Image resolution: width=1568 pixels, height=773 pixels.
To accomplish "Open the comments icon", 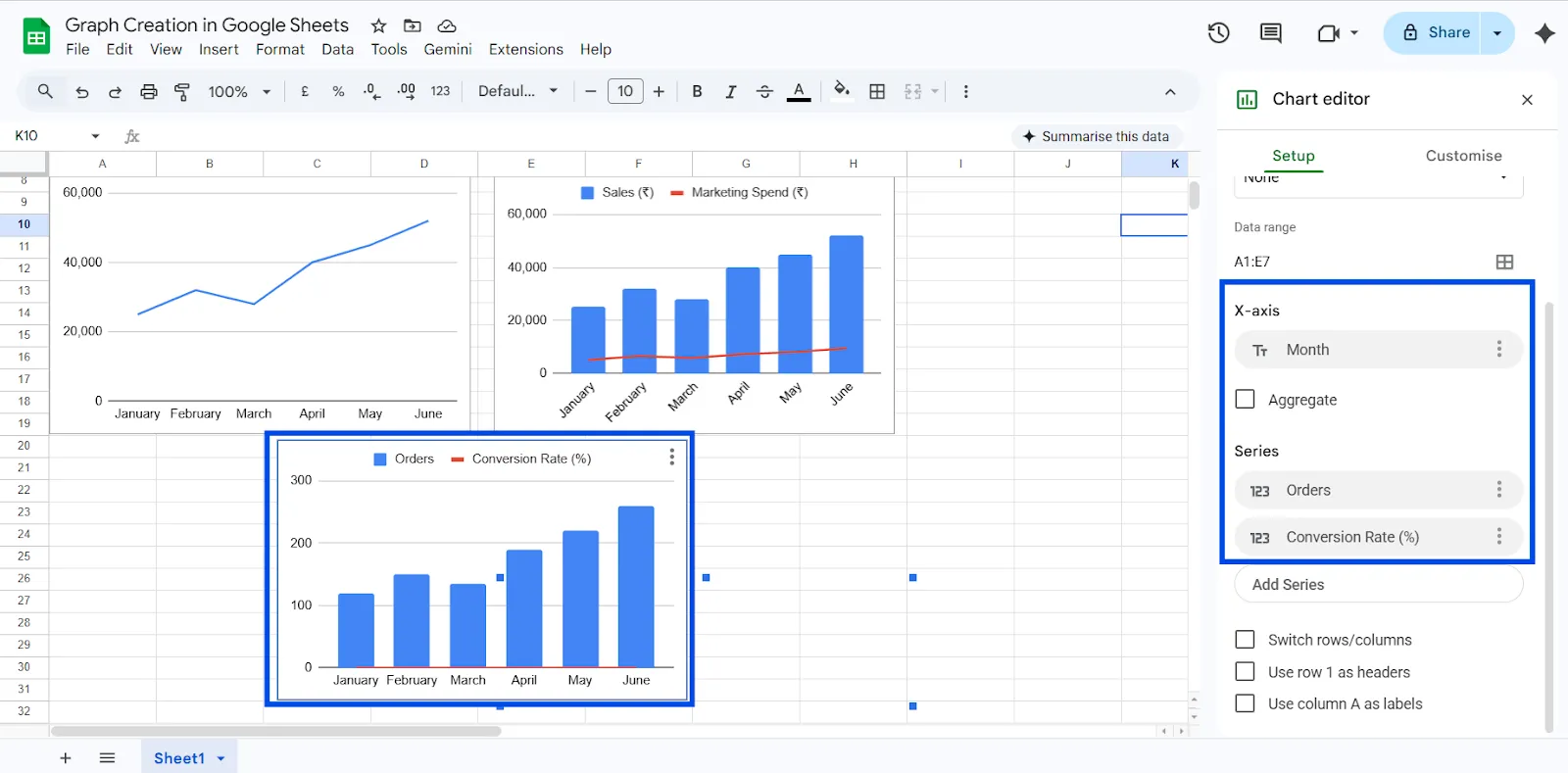I will [1270, 32].
